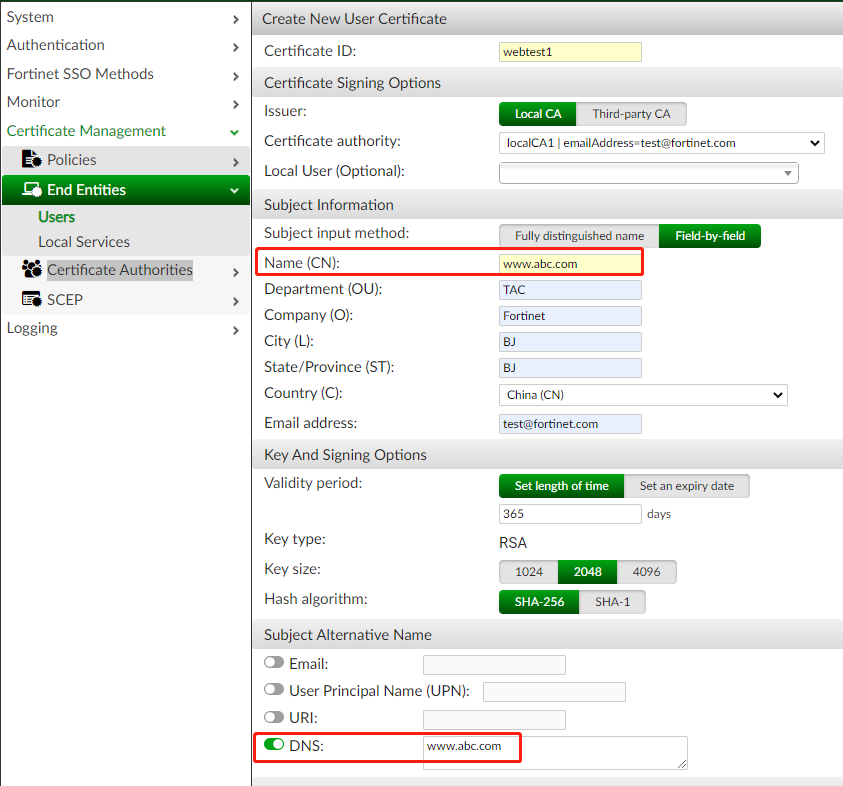Open the Country (C) dropdown

click(x=643, y=395)
